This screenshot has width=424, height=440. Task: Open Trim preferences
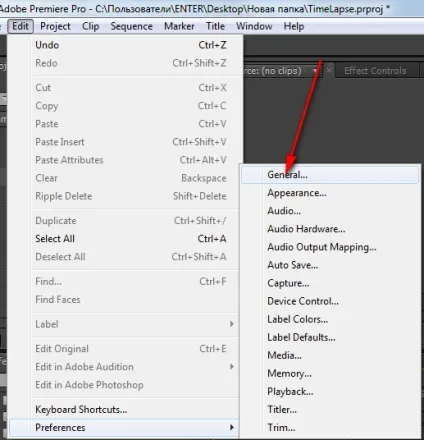pos(330,427)
